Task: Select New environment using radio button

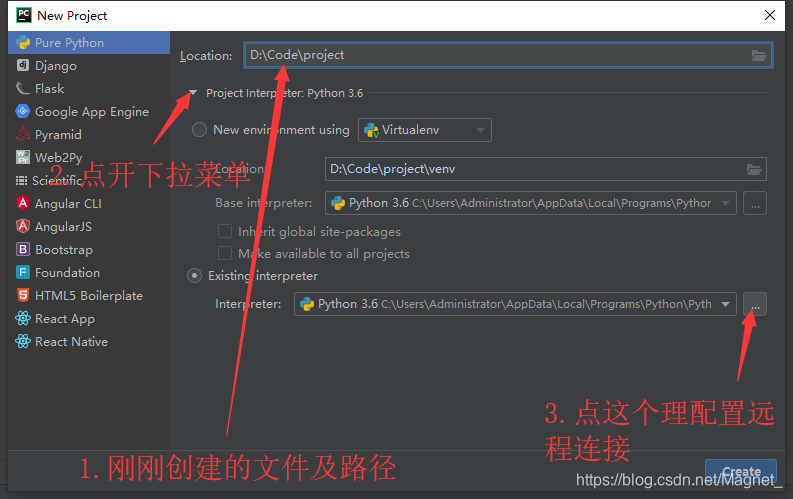Action: 199,130
